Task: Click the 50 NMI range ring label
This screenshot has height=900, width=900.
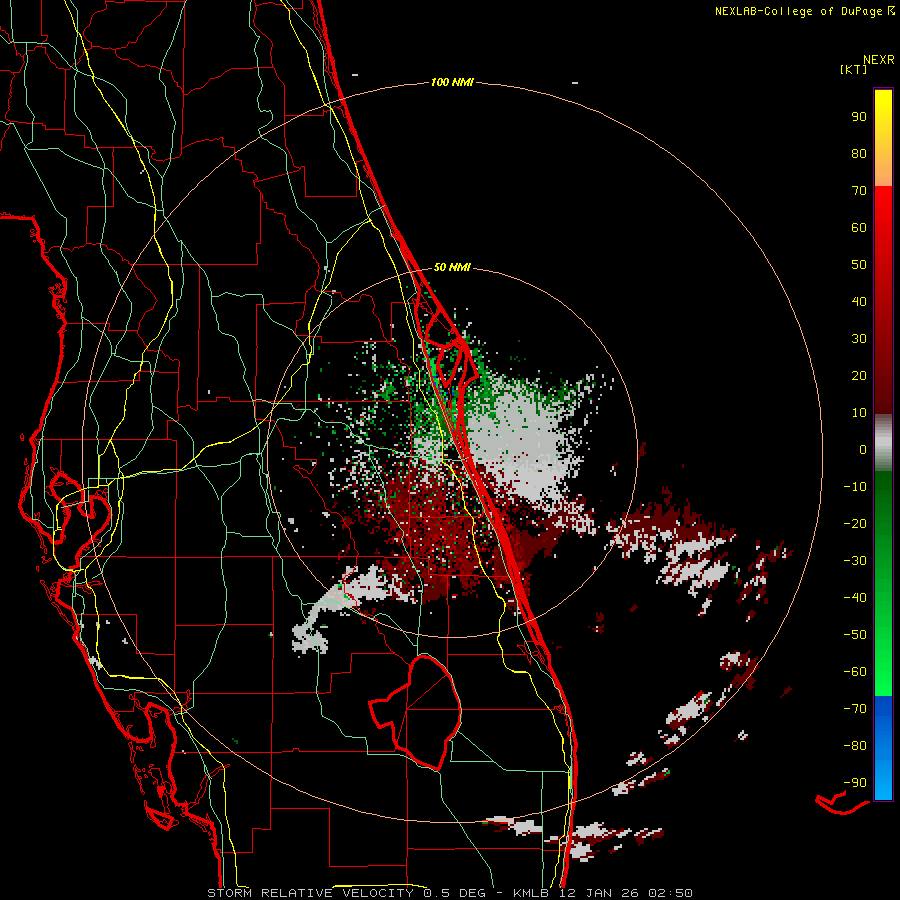Action: 452,267
